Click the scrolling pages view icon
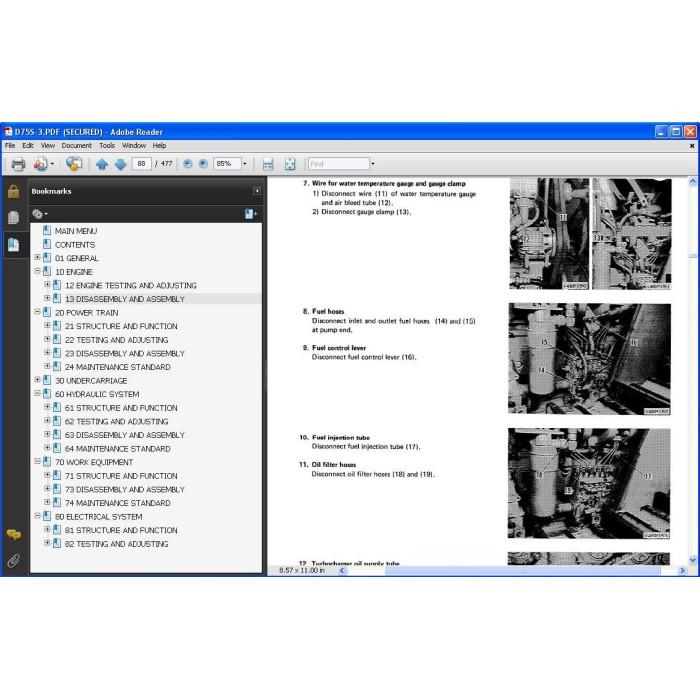Image resolution: width=700 pixels, height=700 pixels. pyautogui.click(x=268, y=164)
